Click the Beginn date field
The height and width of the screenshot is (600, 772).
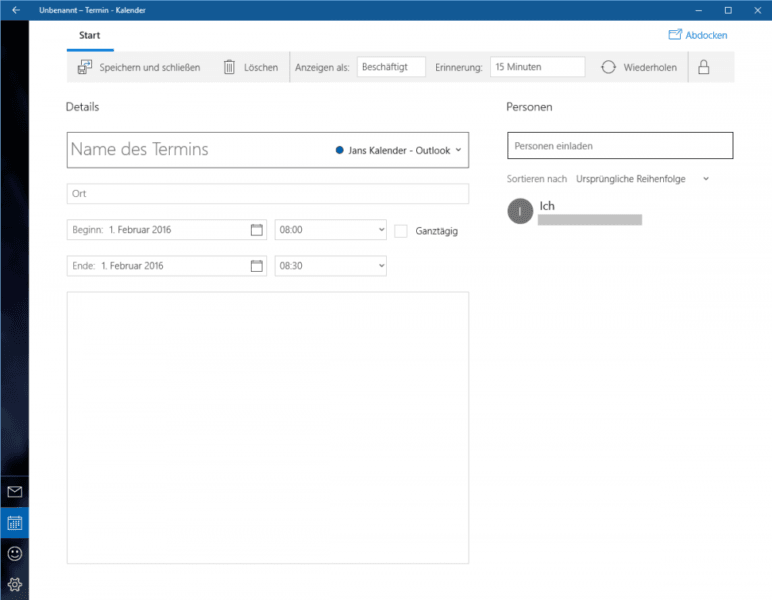click(x=166, y=230)
